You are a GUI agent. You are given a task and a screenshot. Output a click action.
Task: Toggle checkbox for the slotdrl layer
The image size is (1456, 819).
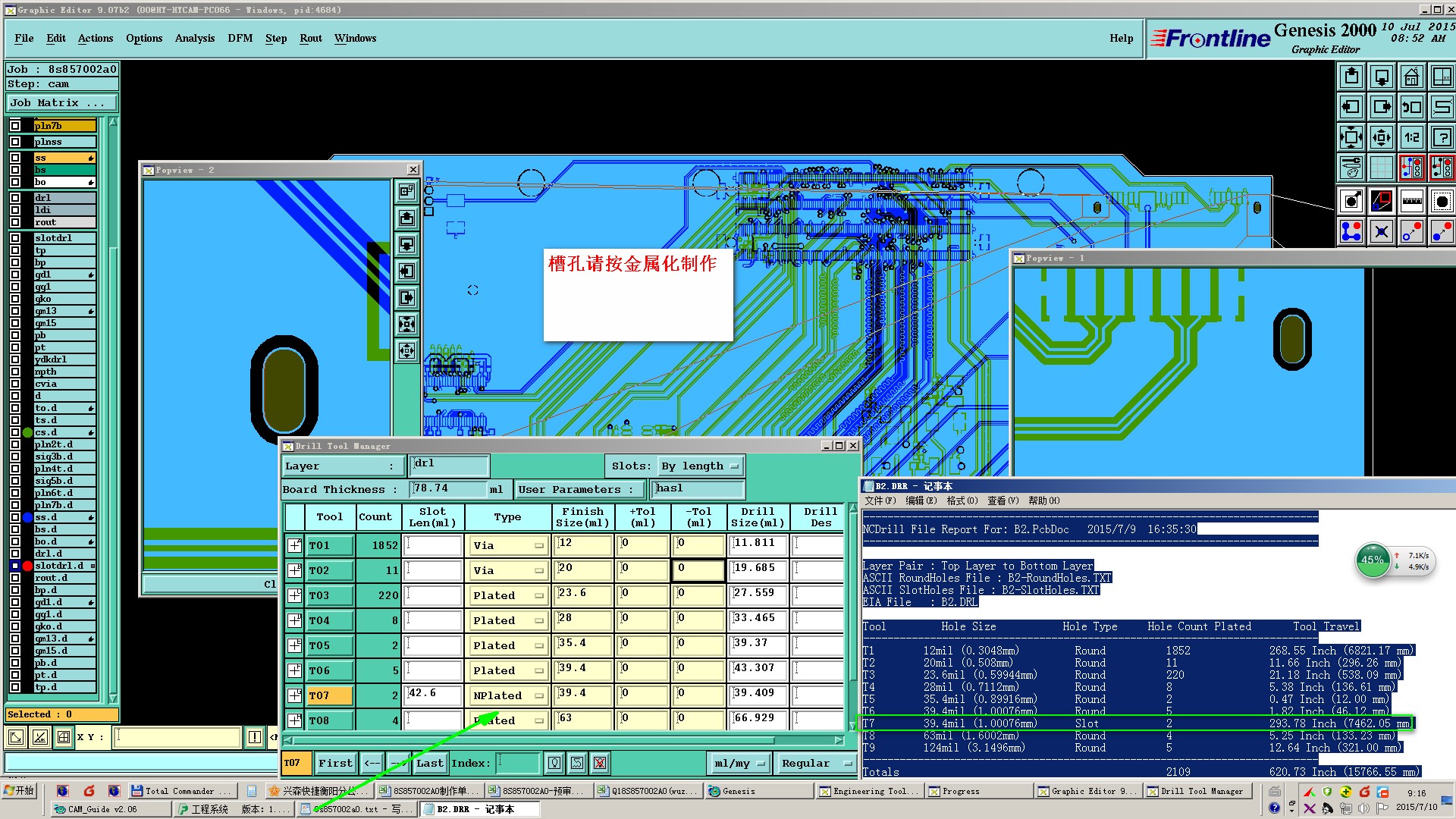pos(15,238)
